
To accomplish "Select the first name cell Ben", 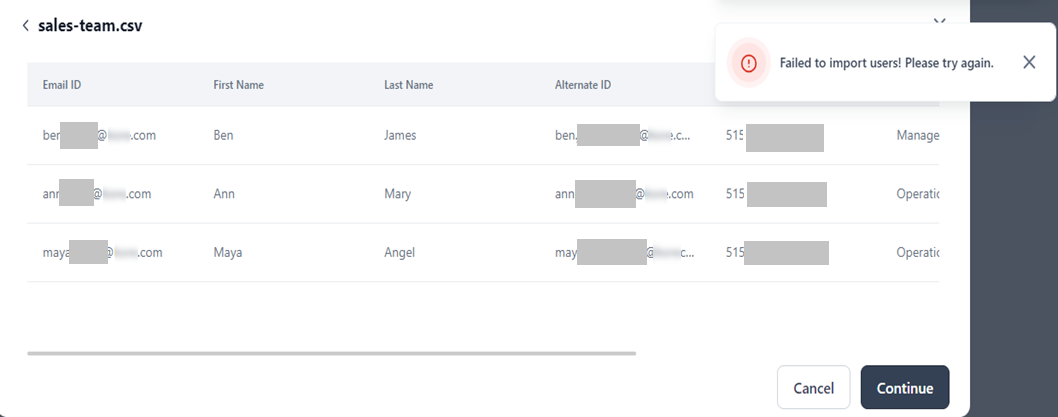I will coord(223,135).
